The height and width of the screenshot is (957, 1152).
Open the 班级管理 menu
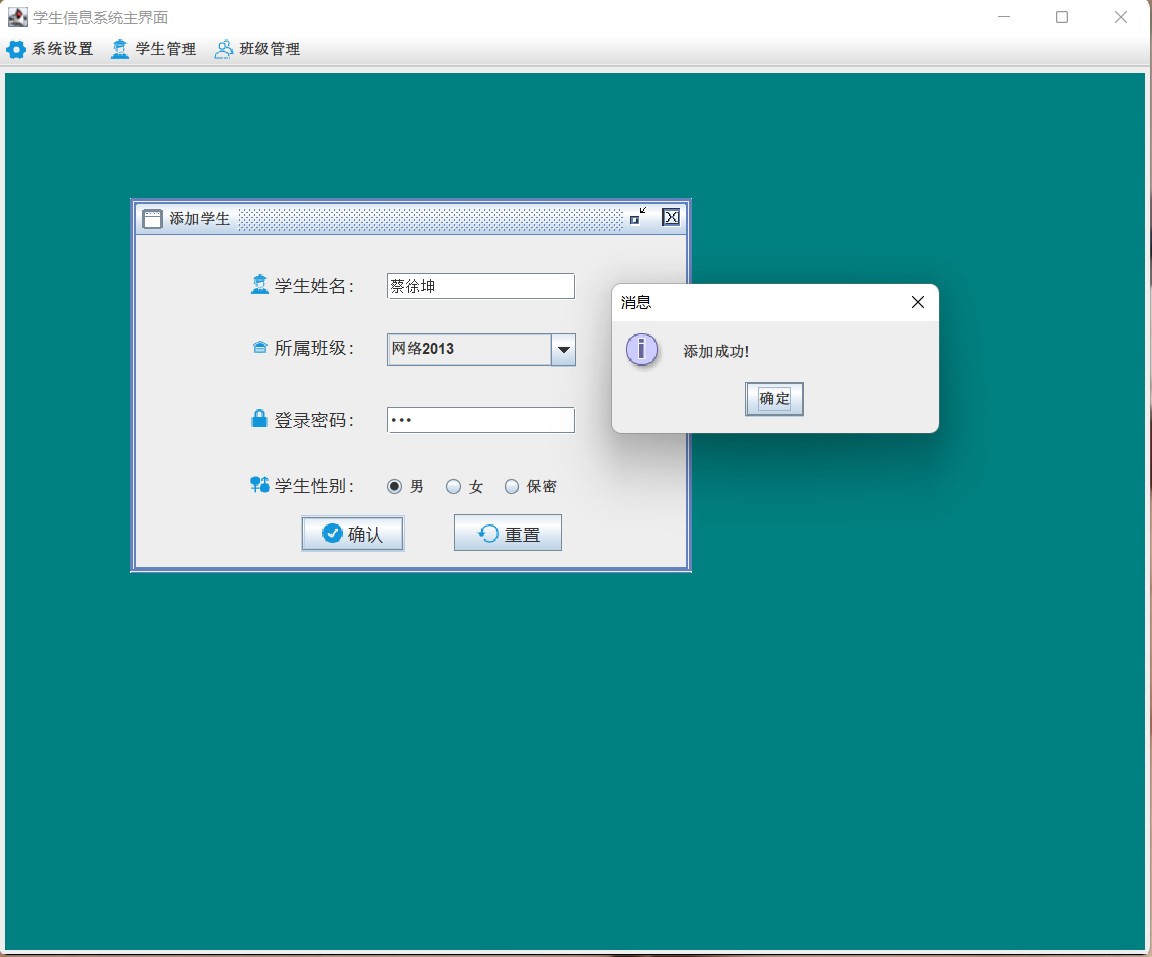pos(257,49)
